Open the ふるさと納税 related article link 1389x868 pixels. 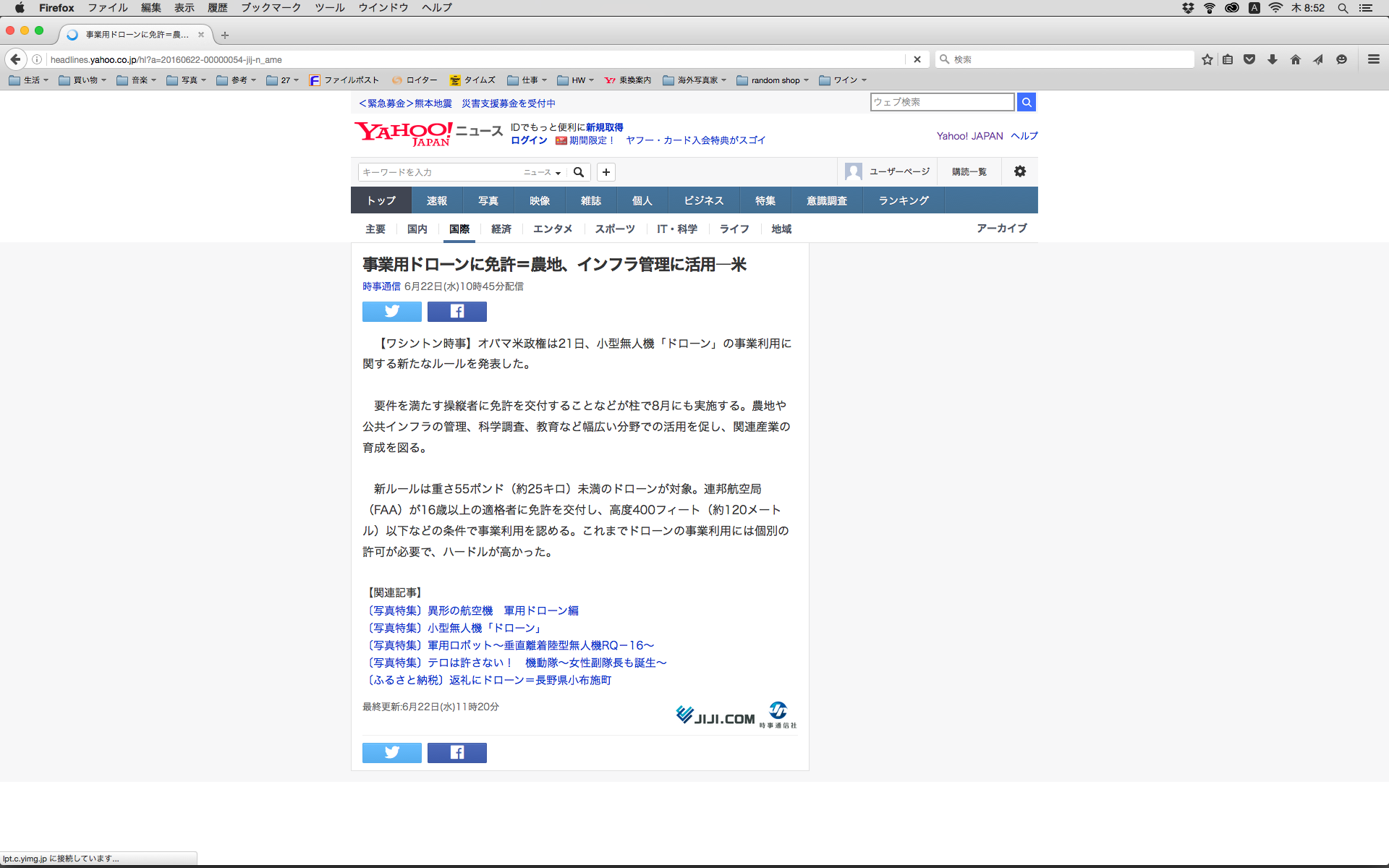click(489, 680)
